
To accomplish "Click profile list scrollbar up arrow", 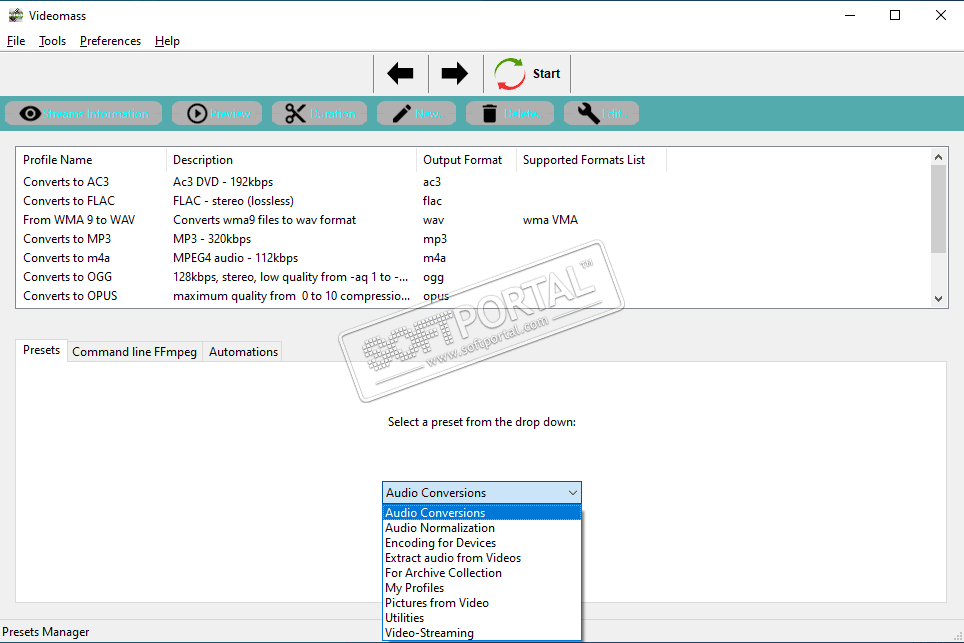I will [938, 157].
